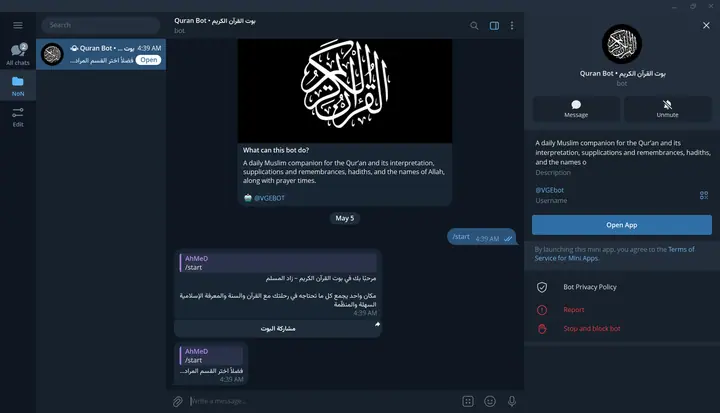The width and height of the screenshot is (720, 413).
Task: Click the second AhMeD /start reply quote
Action: point(211,356)
